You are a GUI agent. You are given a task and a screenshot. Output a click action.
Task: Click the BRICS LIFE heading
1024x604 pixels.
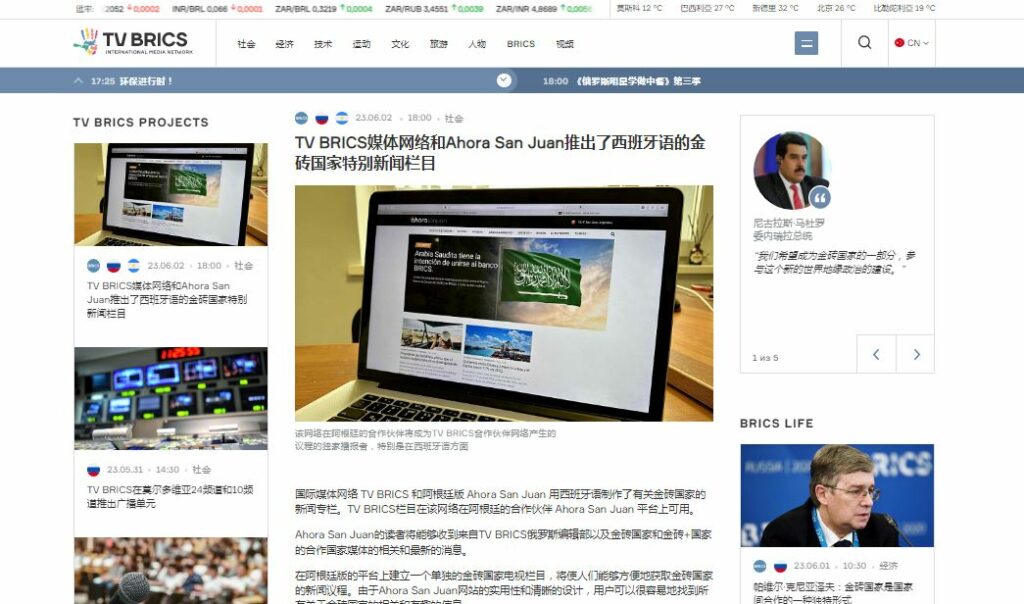pos(776,423)
